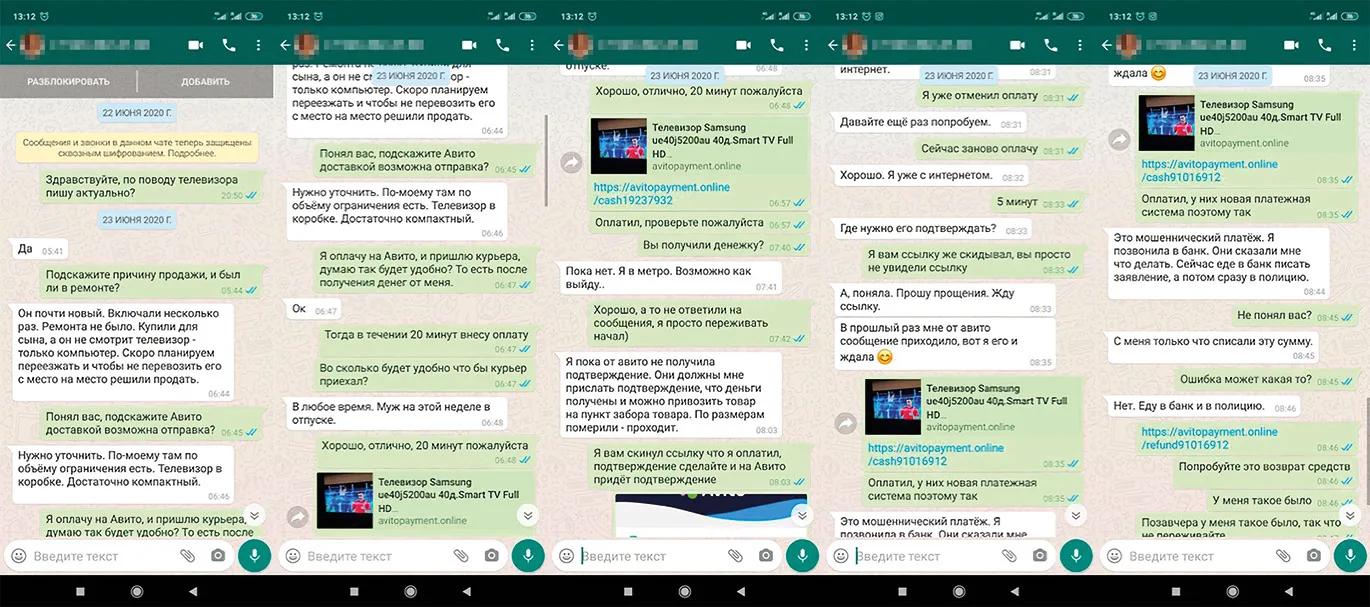Tap the РАЗБЛОКИРОВАТЬ button

[x=69, y=81]
